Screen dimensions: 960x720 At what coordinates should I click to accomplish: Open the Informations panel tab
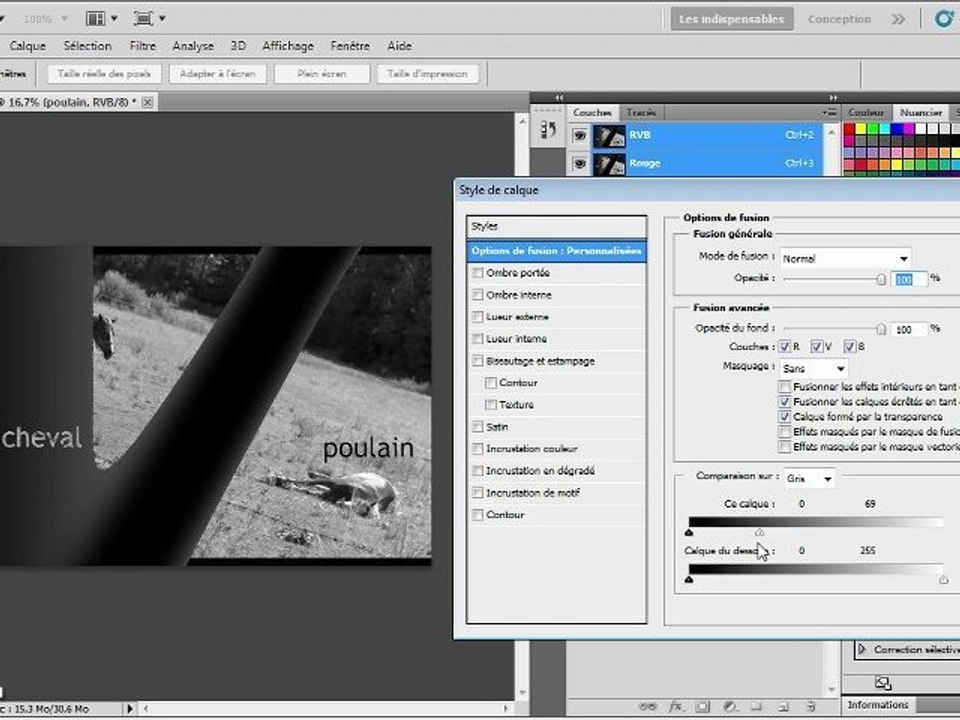(x=878, y=705)
